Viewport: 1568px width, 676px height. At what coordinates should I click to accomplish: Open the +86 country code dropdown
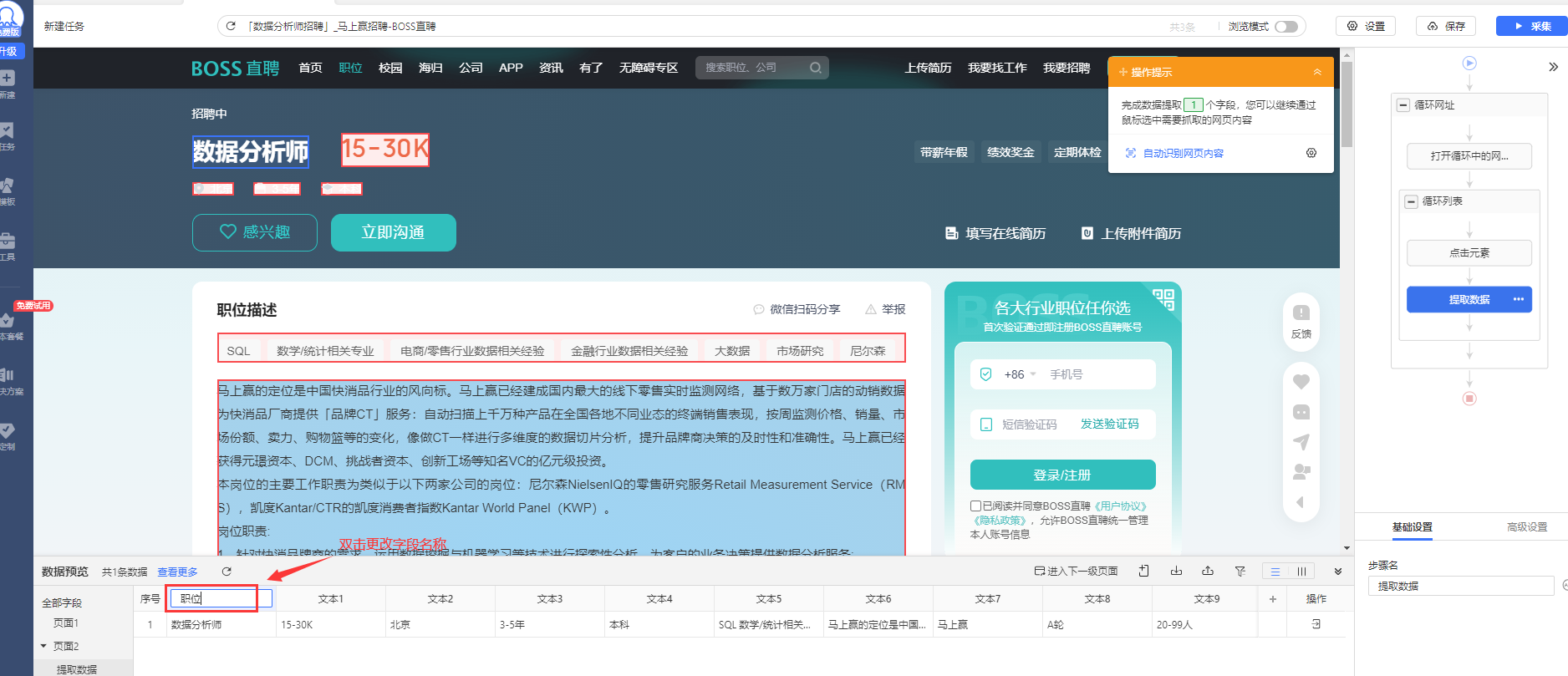click(x=1020, y=374)
